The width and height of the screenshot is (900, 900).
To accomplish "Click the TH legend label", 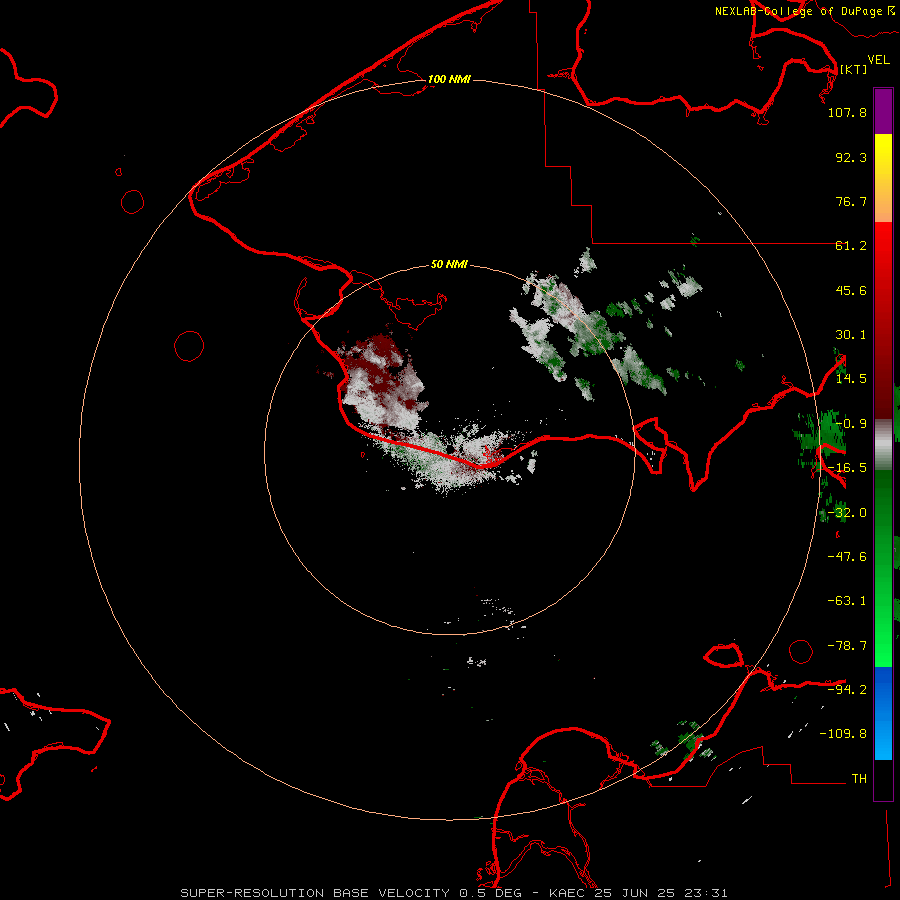I will coord(859,779).
